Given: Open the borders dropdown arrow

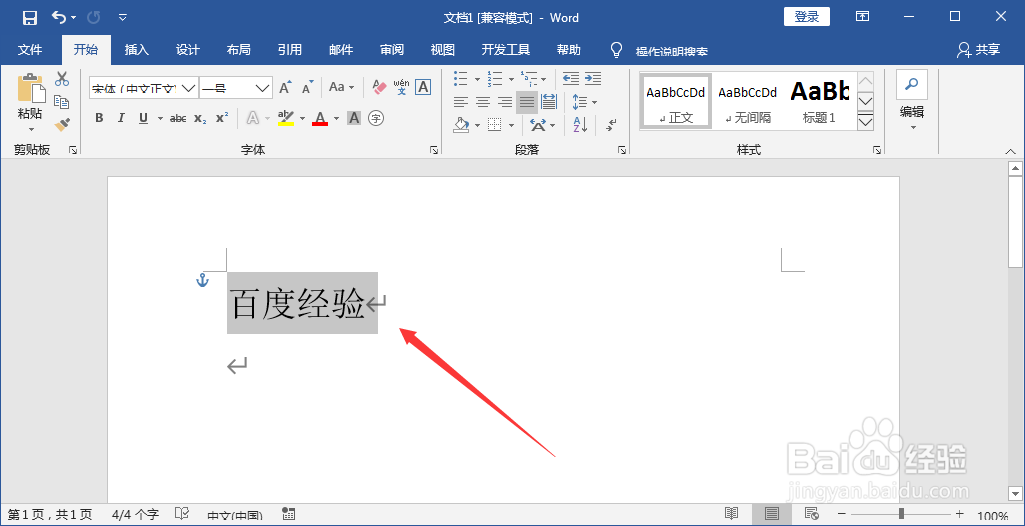Looking at the screenshot, I should click(509, 125).
